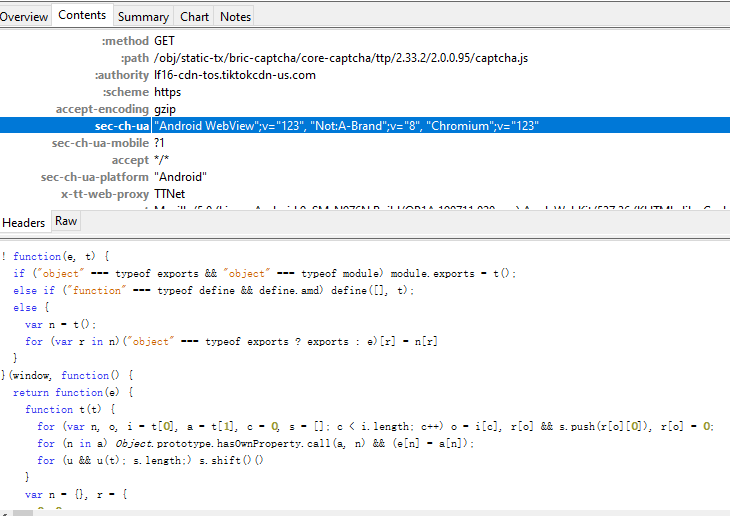The height and width of the screenshot is (516, 730).
Task: Place cursor on the "function t(t) {" line
Action: pyautogui.click(x=68, y=409)
